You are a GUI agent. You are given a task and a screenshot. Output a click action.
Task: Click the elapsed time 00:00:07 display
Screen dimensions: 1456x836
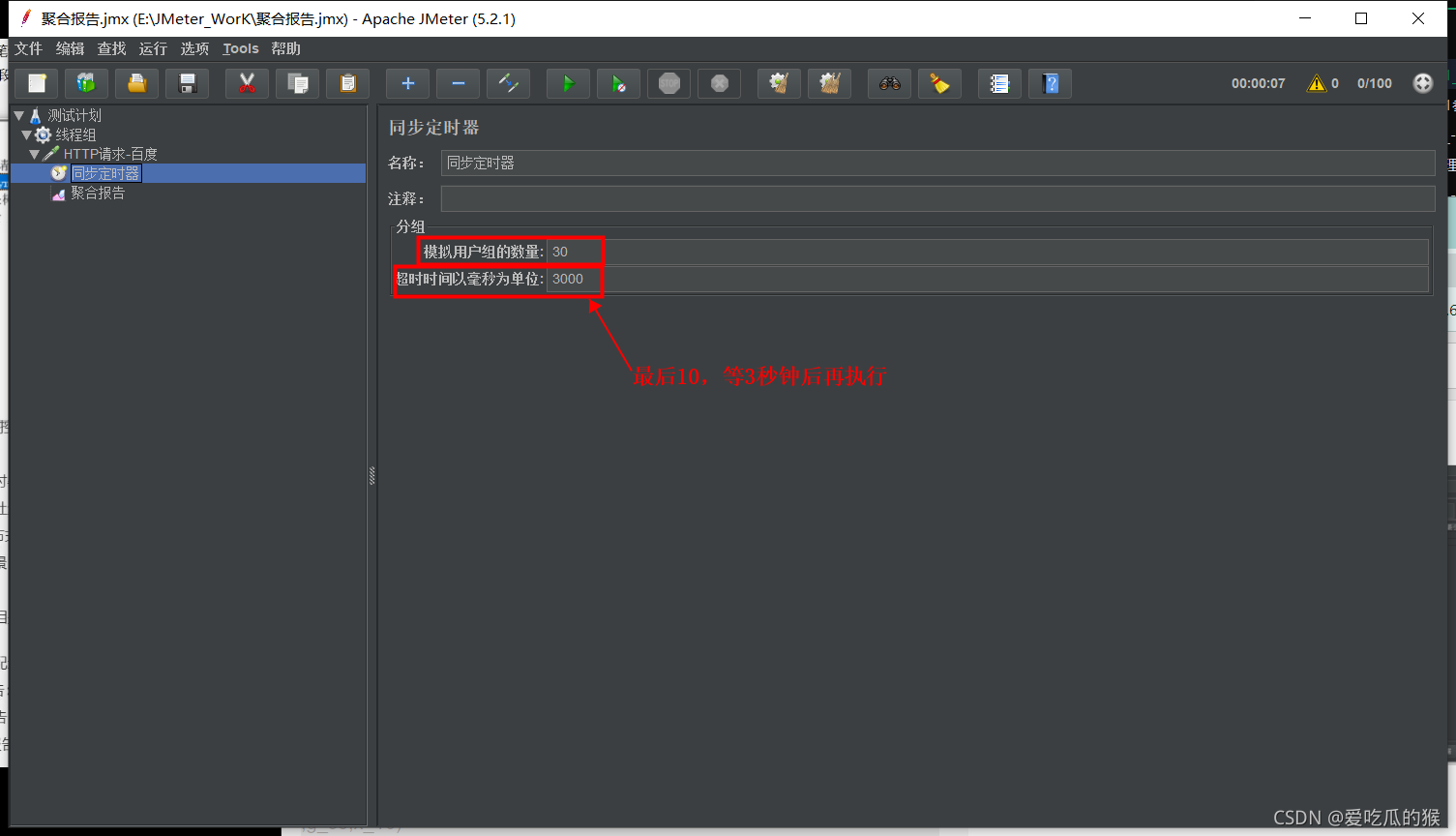pos(1258,83)
